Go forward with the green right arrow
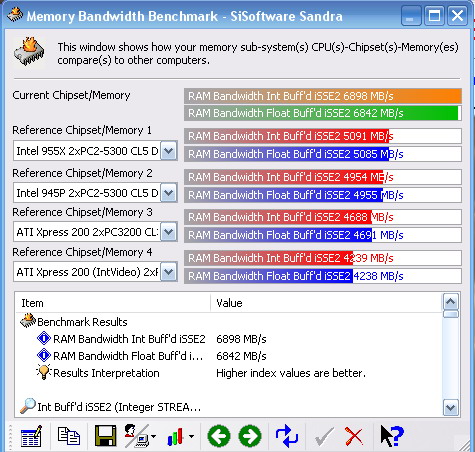475x452 pixels. [250, 436]
